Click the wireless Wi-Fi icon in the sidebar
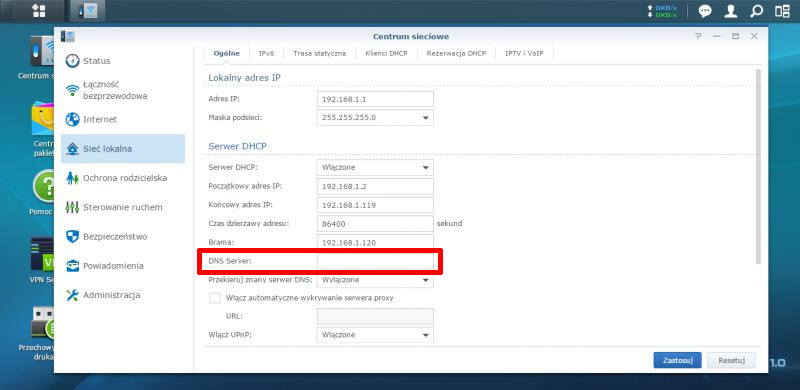Screen dimensions: 800x390 pos(73,90)
